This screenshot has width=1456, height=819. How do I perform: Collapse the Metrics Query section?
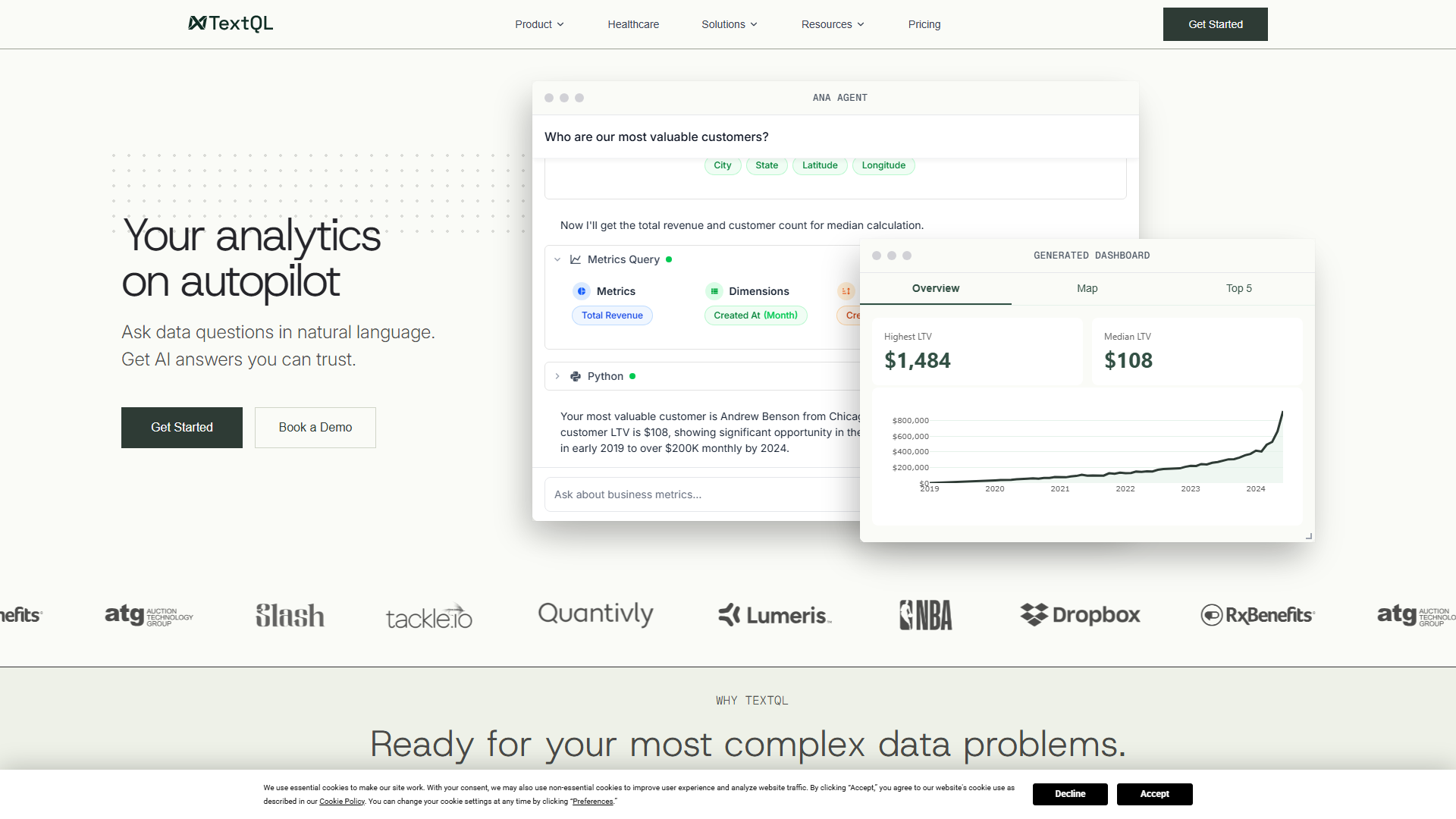[x=557, y=259]
